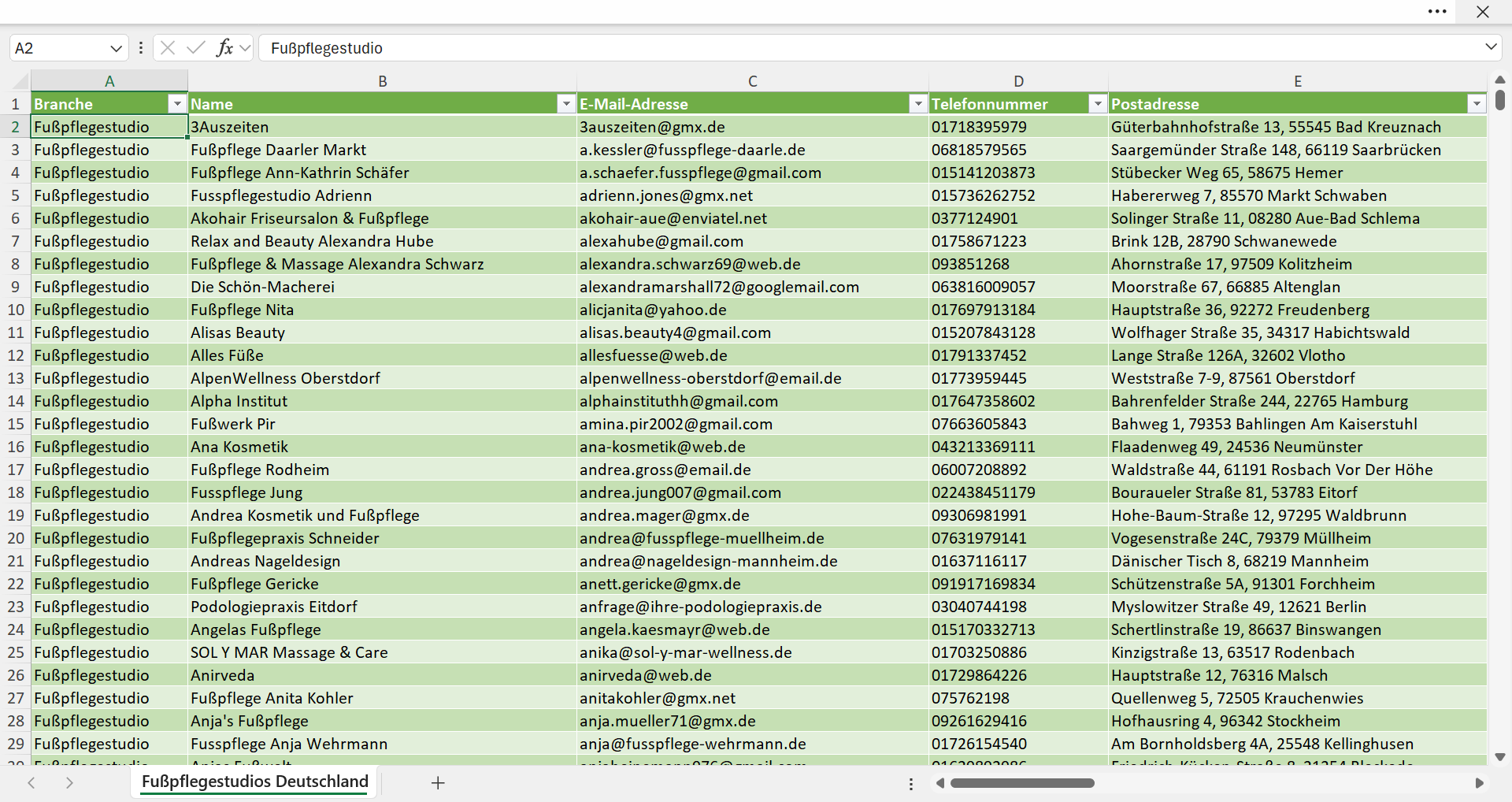Open the Branche column filter dropdown

click(x=177, y=104)
